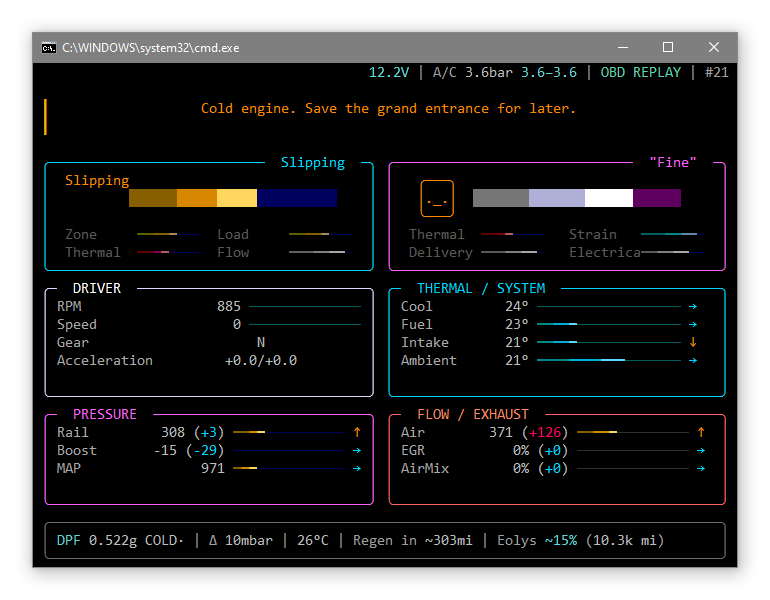
Task: Click the Cold engine message text
Action: point(388,109)
